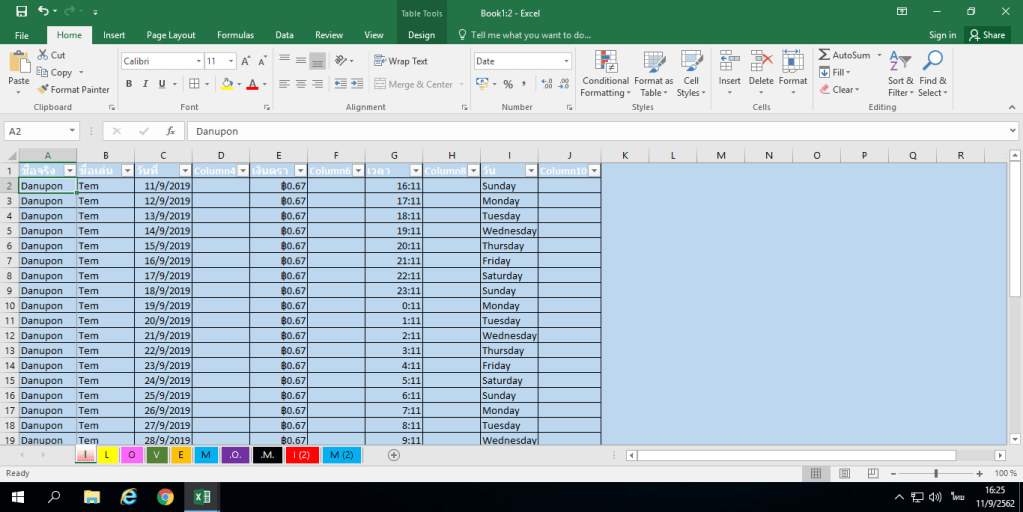Click the AutoSum sigma icon

click(x=824, y=55)
